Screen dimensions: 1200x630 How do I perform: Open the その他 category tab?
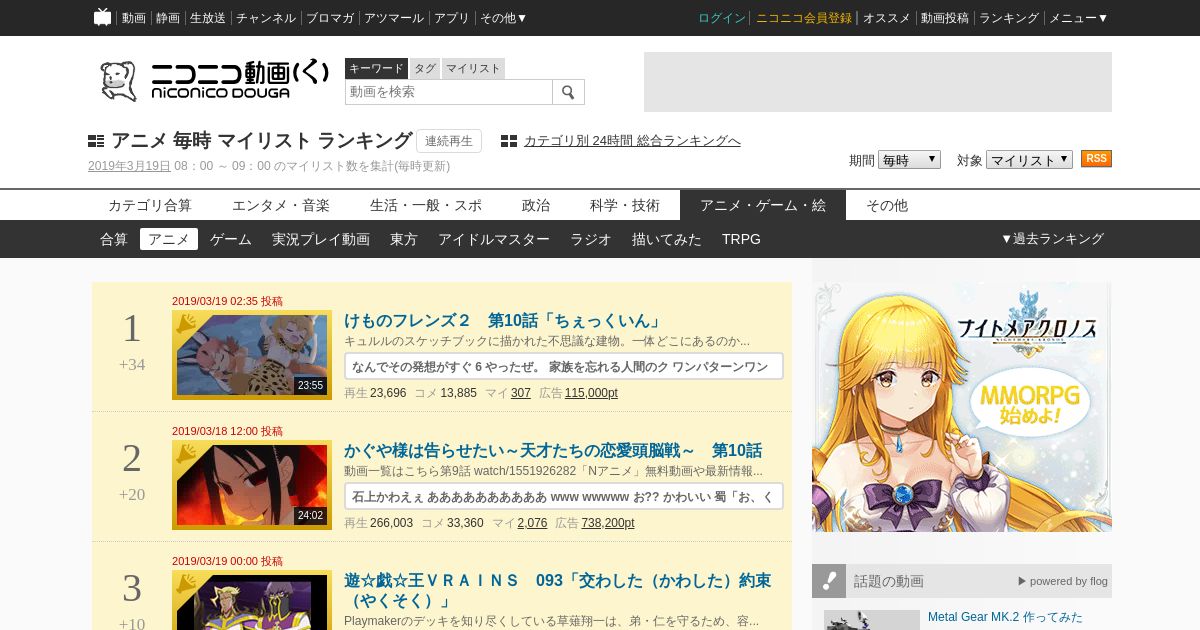pos(887,205)
